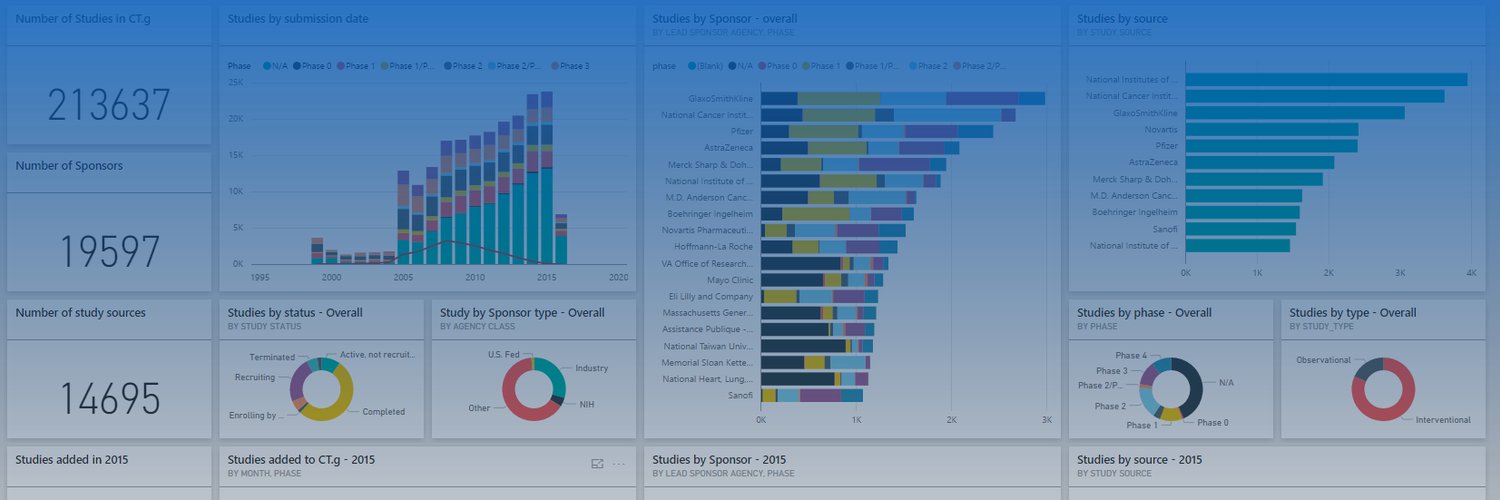Select the NIH label in sponsor type donut
Screen dimensions: 1500x500
point(587,404)
